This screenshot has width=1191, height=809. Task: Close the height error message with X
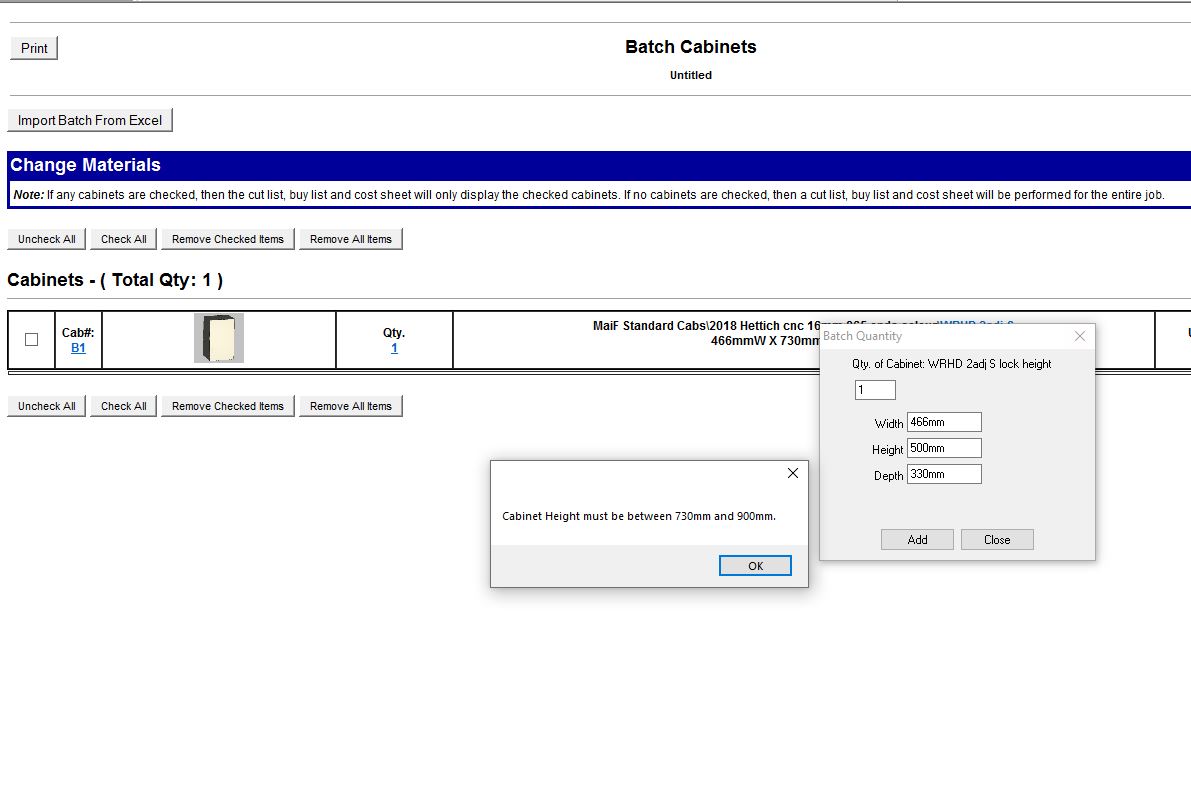click(x=792, y=473)
